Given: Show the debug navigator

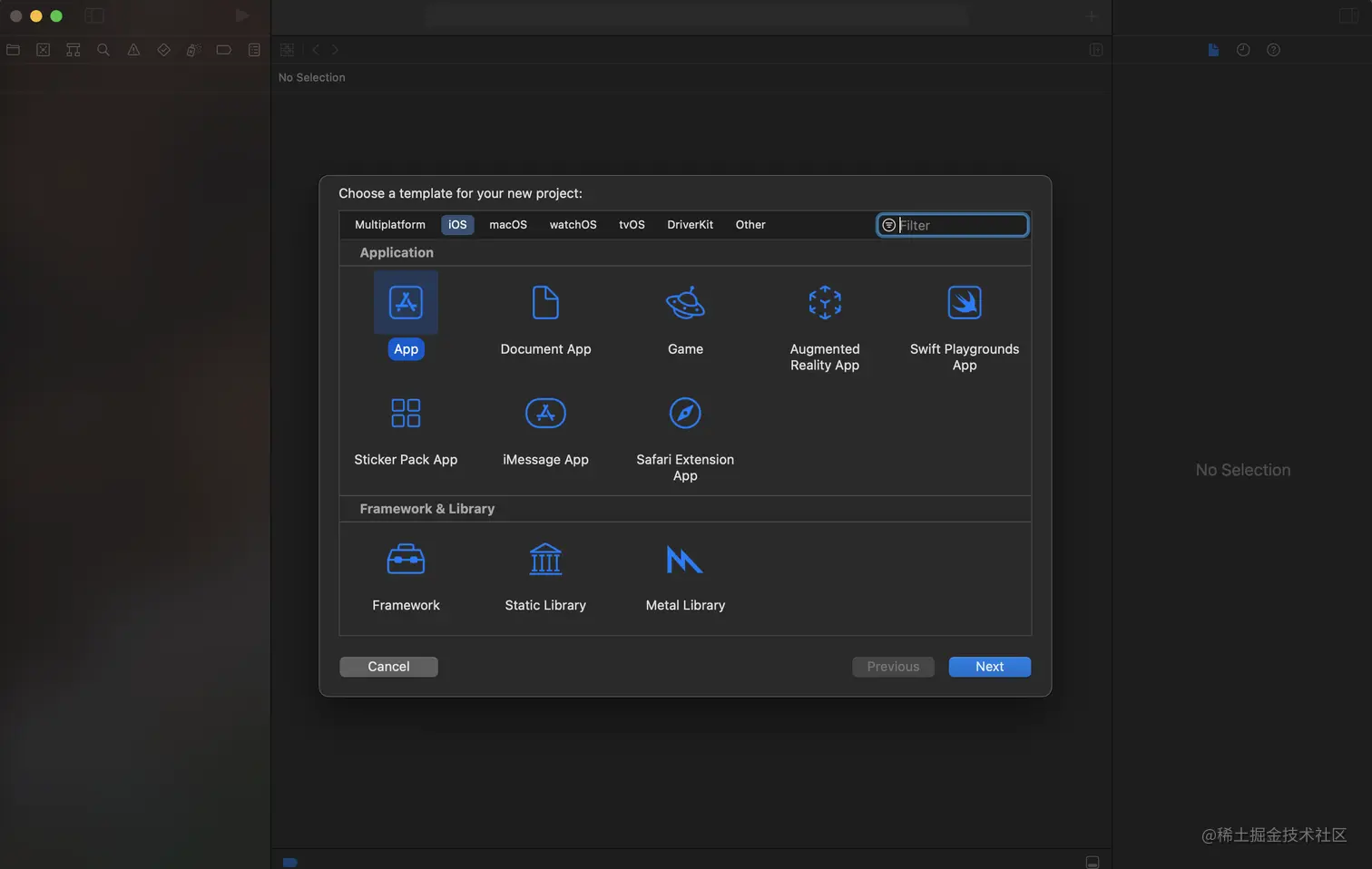Looking at the screenshot, I should tap(193, 50).
